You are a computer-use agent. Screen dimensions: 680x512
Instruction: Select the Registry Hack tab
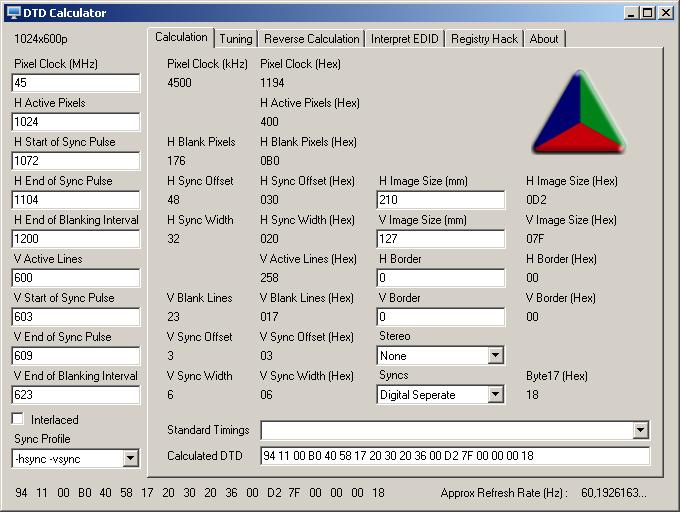click(484, 39)
